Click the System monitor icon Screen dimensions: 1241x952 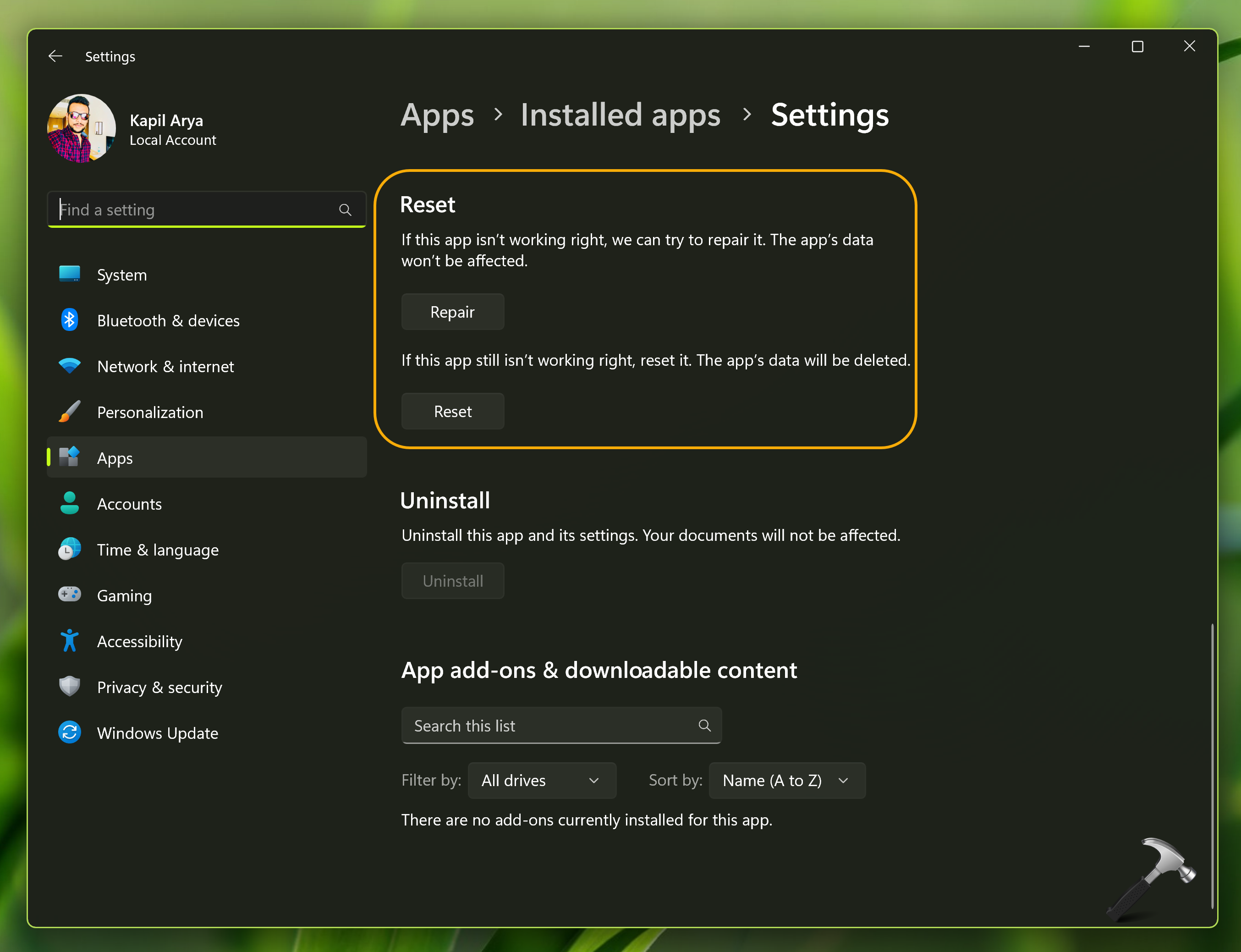[x=70, y=274]
